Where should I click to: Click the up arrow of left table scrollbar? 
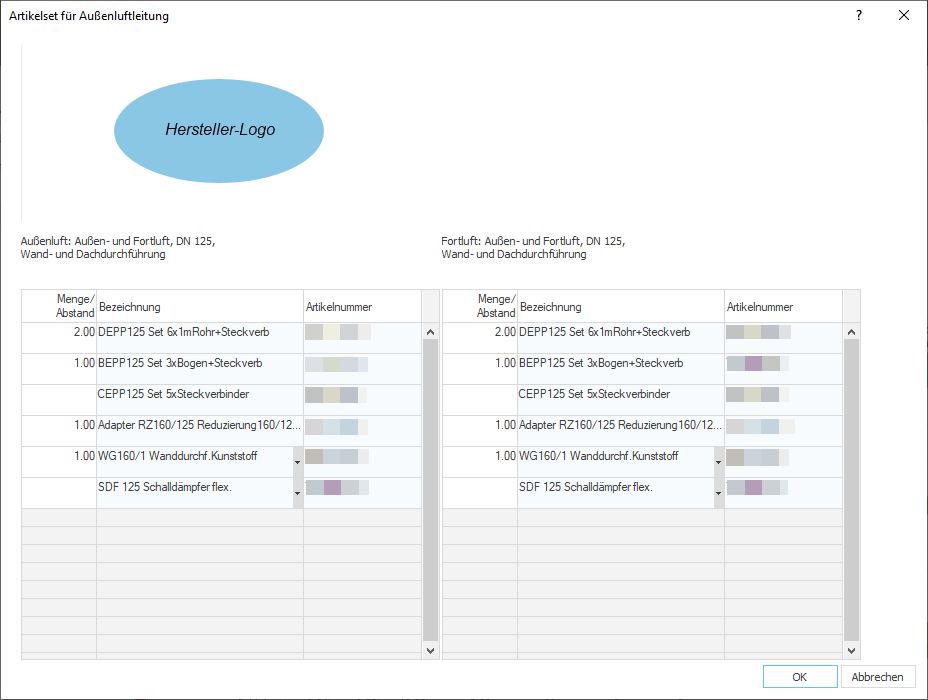[430, 332]
